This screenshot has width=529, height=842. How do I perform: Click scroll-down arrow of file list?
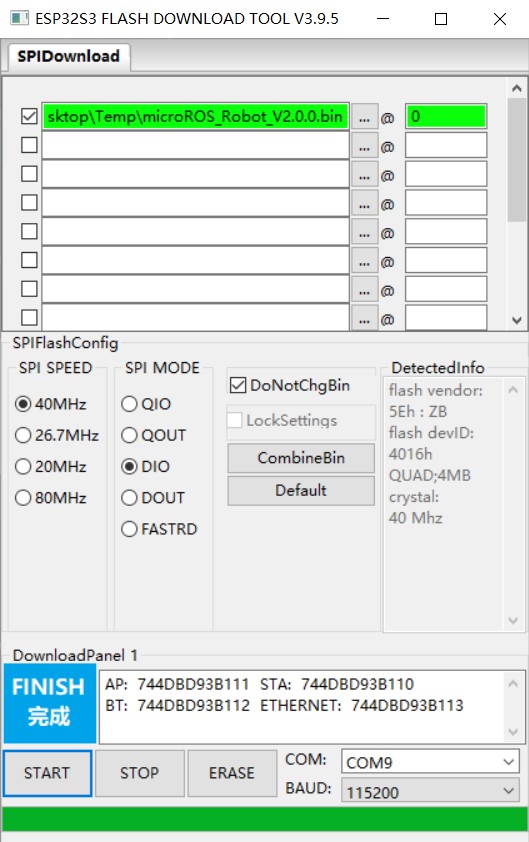[x=517, y=320]
